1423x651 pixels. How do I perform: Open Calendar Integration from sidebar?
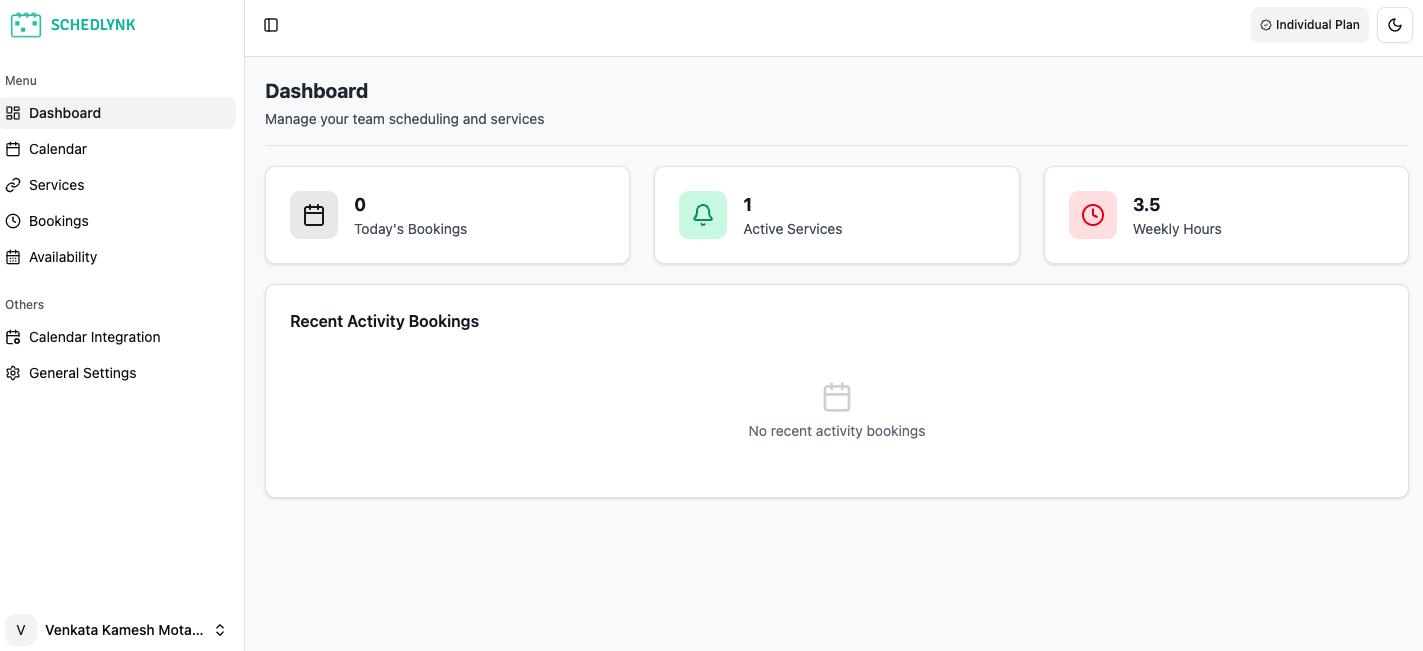[x=94, y=337]
